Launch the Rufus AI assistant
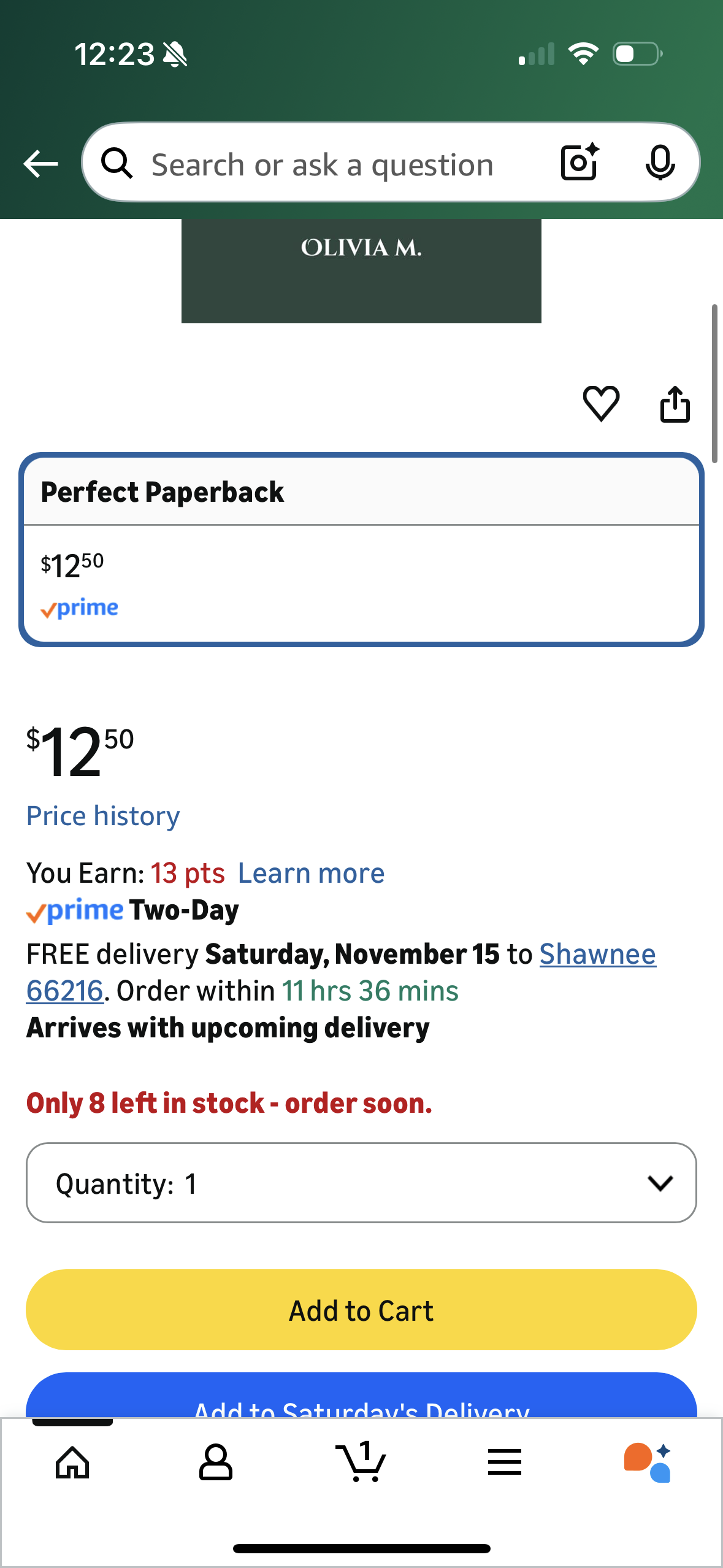The width and height of the screenshot is (723, 1568). pos(648,1462)
